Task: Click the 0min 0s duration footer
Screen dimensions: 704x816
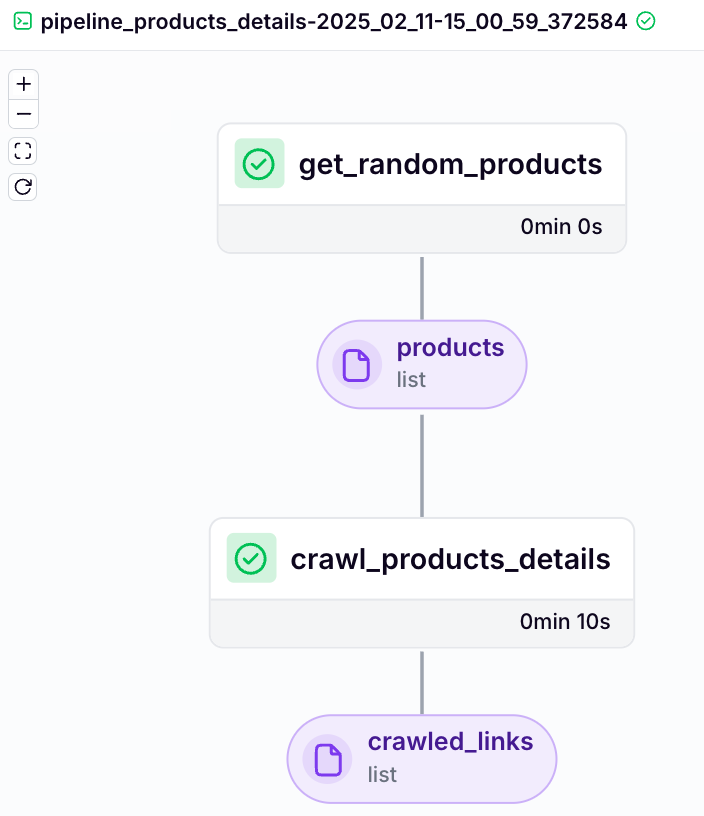Action: tap(422, 228)
